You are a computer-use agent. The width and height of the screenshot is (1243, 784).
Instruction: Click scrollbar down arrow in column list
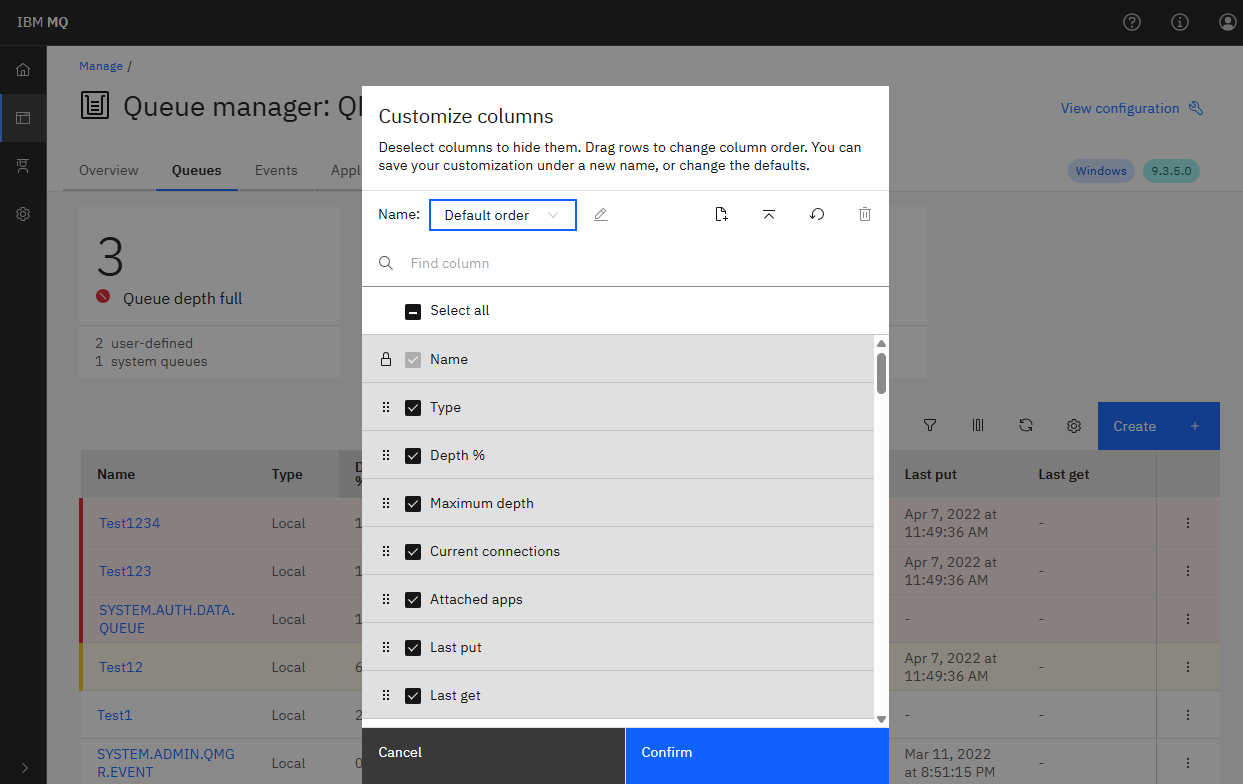tap(881, 719)
